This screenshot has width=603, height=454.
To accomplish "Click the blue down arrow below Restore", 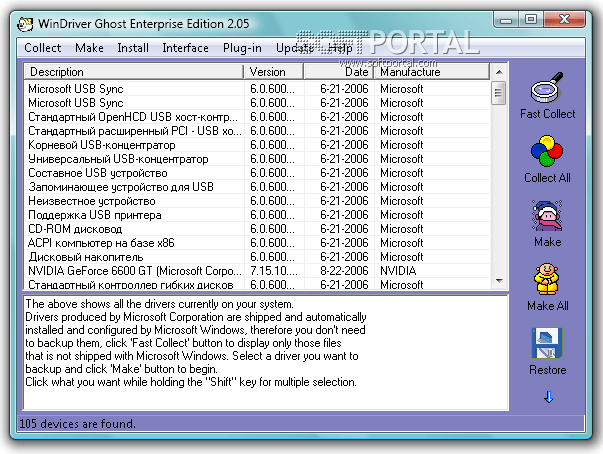I will click(548, 397).
